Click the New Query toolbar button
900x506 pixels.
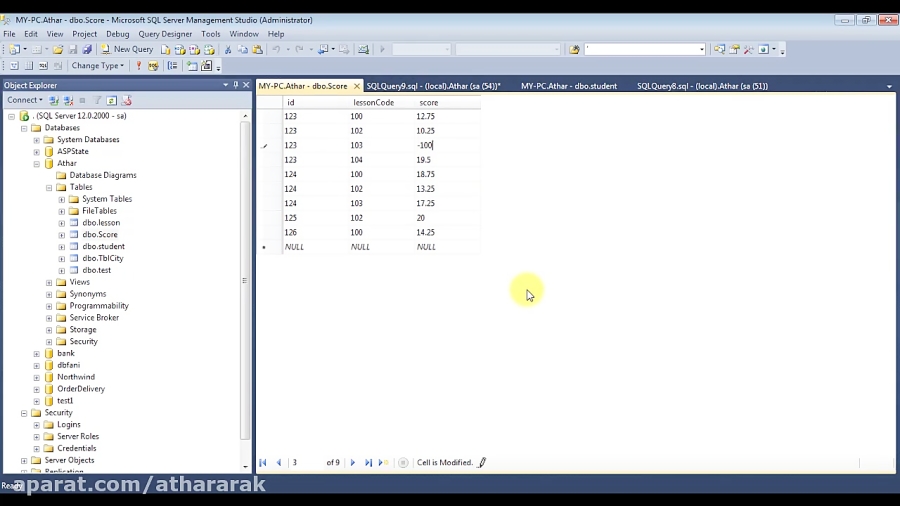126,49
